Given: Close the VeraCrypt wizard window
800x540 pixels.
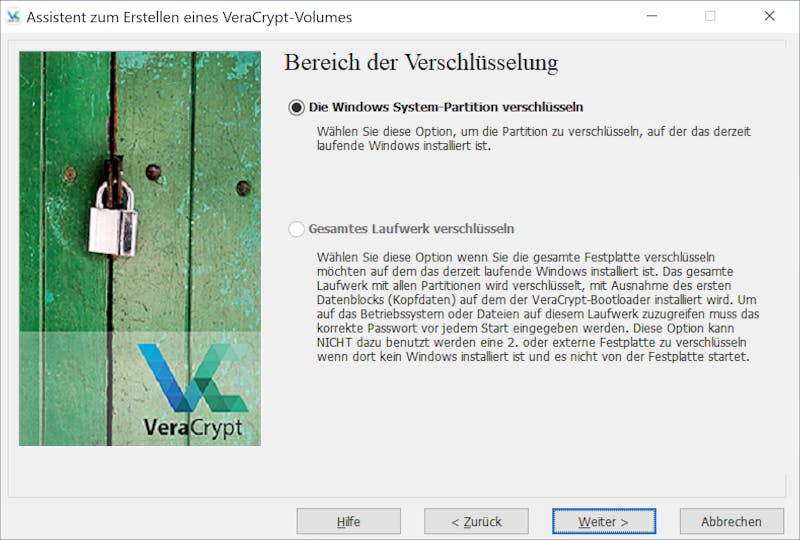Looking at the screenshot, I should point(769,16).
